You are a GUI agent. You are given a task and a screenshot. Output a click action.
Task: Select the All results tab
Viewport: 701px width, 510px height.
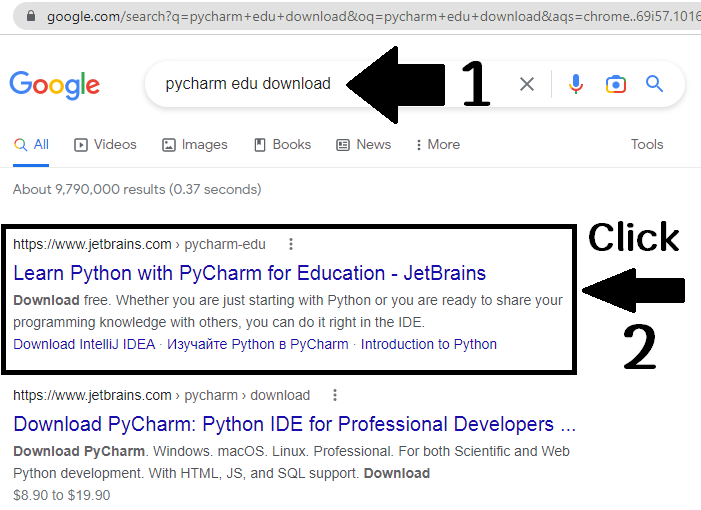click(31, 145)
